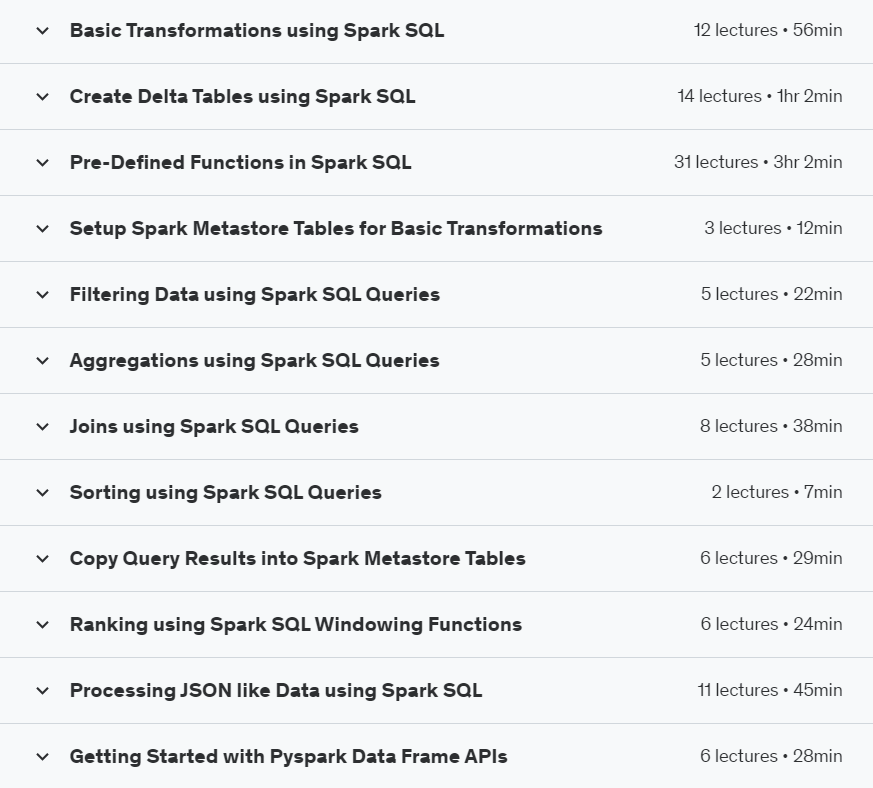Expand the Joins section arrow icon

click(x=42, y=427)
